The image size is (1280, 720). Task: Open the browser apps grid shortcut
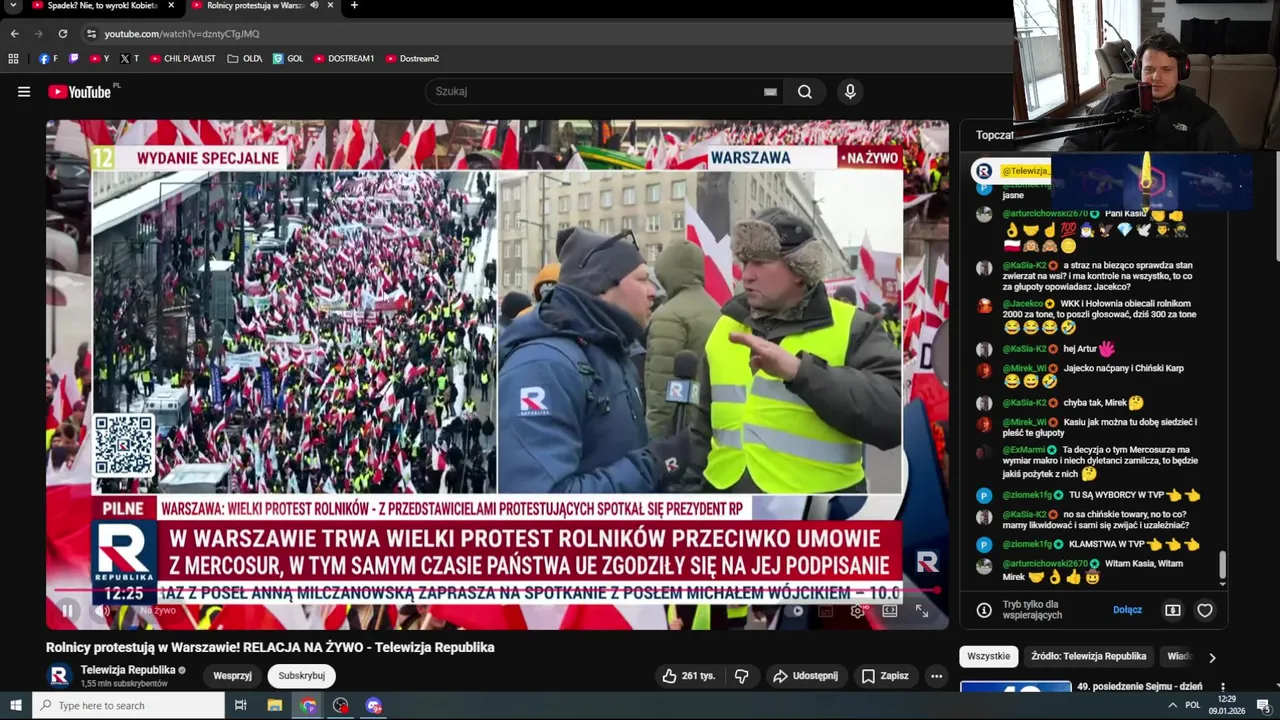[x=13, y=59]
